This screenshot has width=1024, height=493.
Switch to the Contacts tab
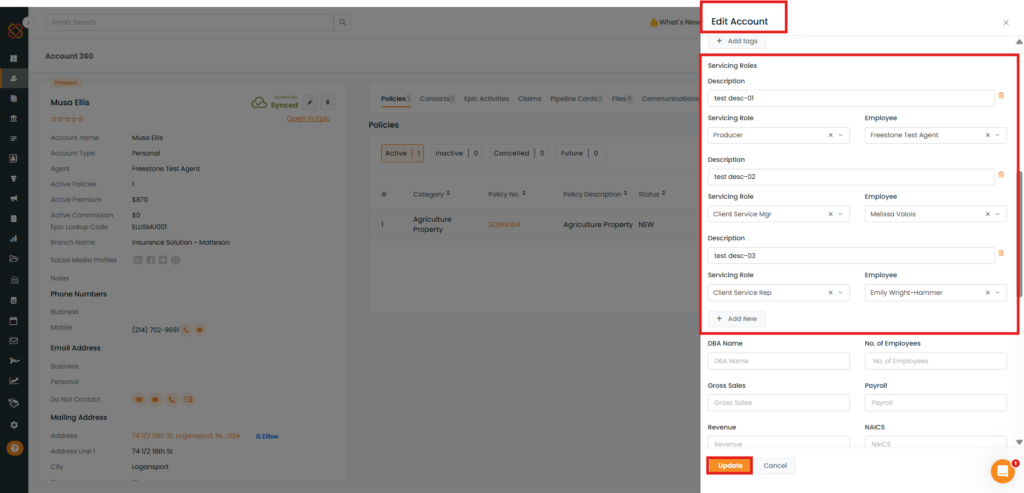(x=433, y=99)
